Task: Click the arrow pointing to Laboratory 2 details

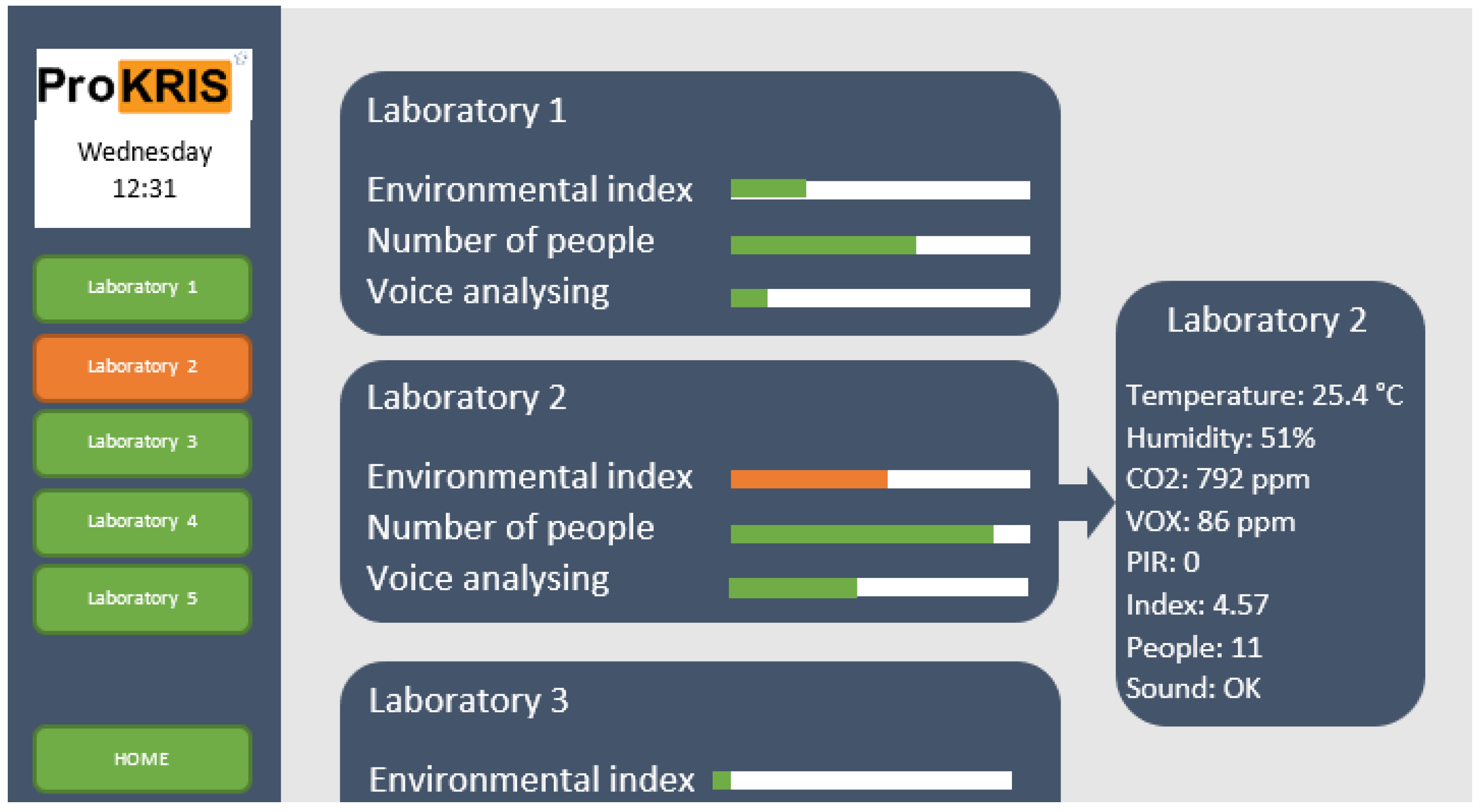Action: tap(1087, 502)
